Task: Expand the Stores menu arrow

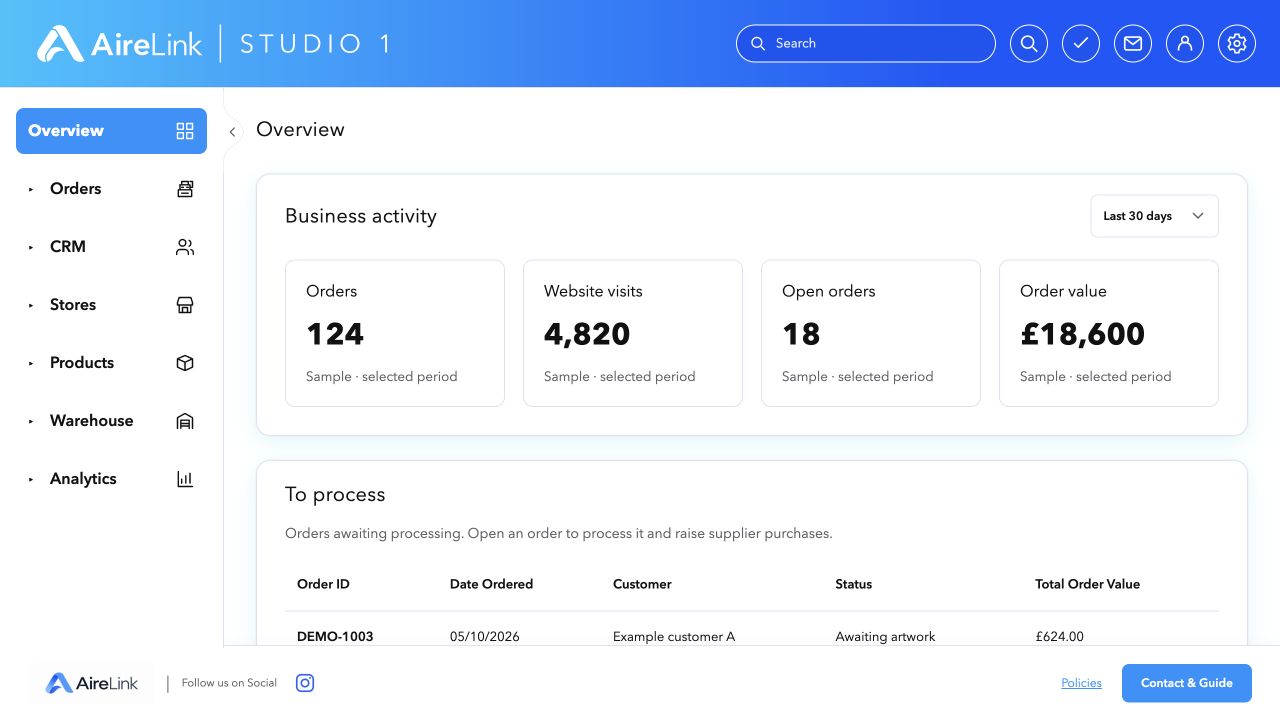Action: [31, 305]
